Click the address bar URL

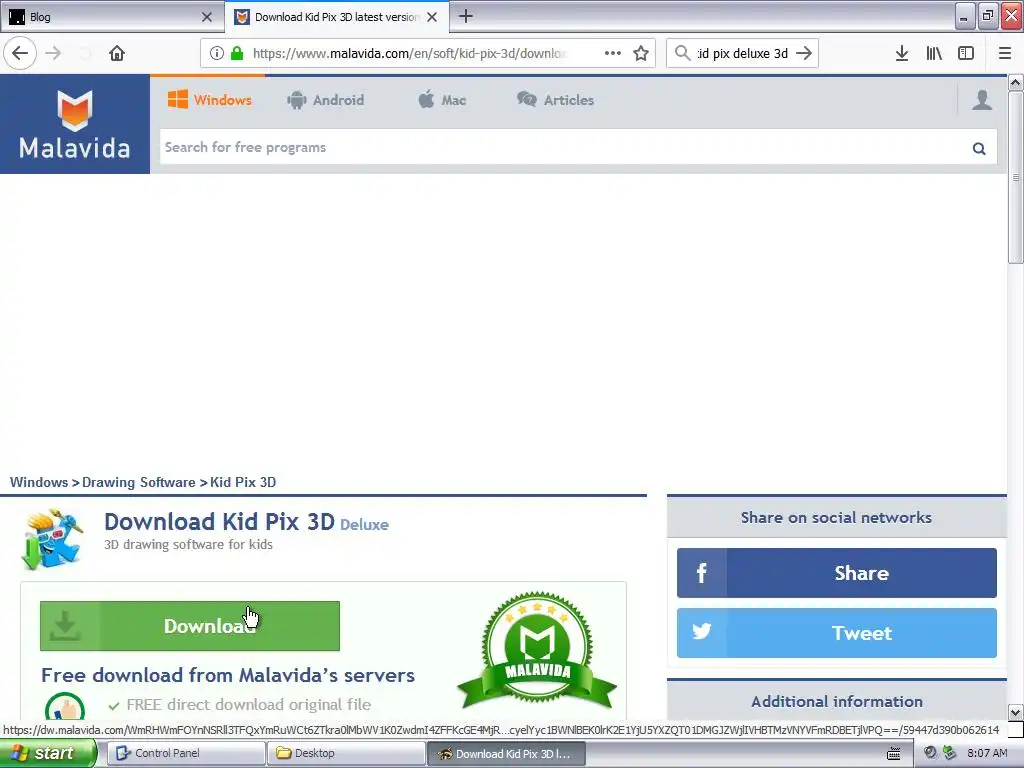(409, 54)
